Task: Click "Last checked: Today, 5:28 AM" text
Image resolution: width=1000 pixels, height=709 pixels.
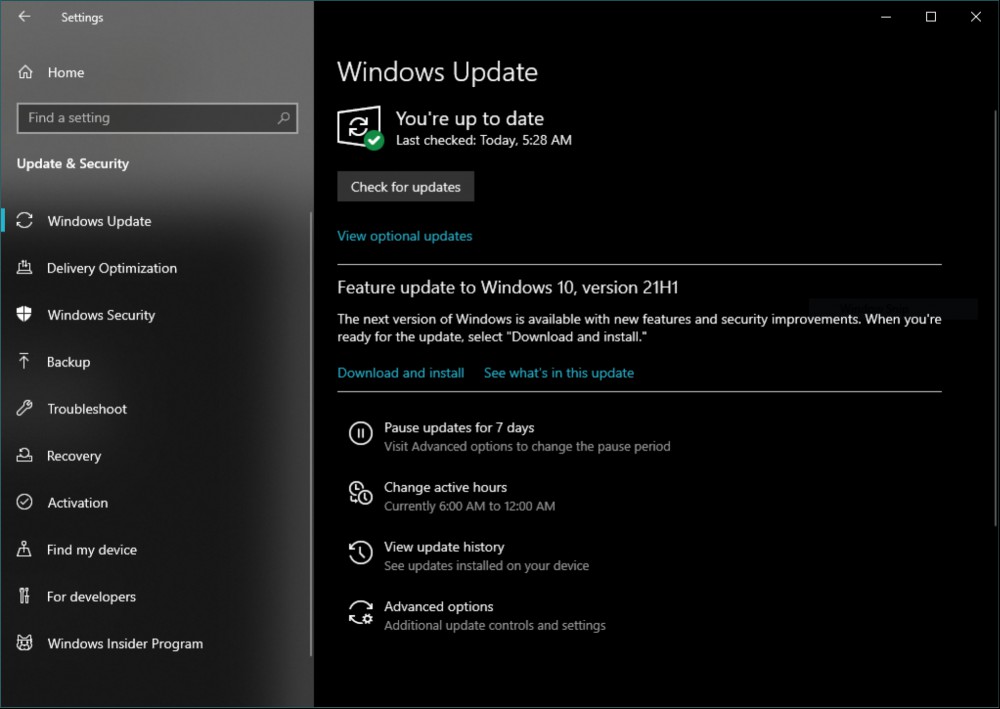Action: point(484,140)
